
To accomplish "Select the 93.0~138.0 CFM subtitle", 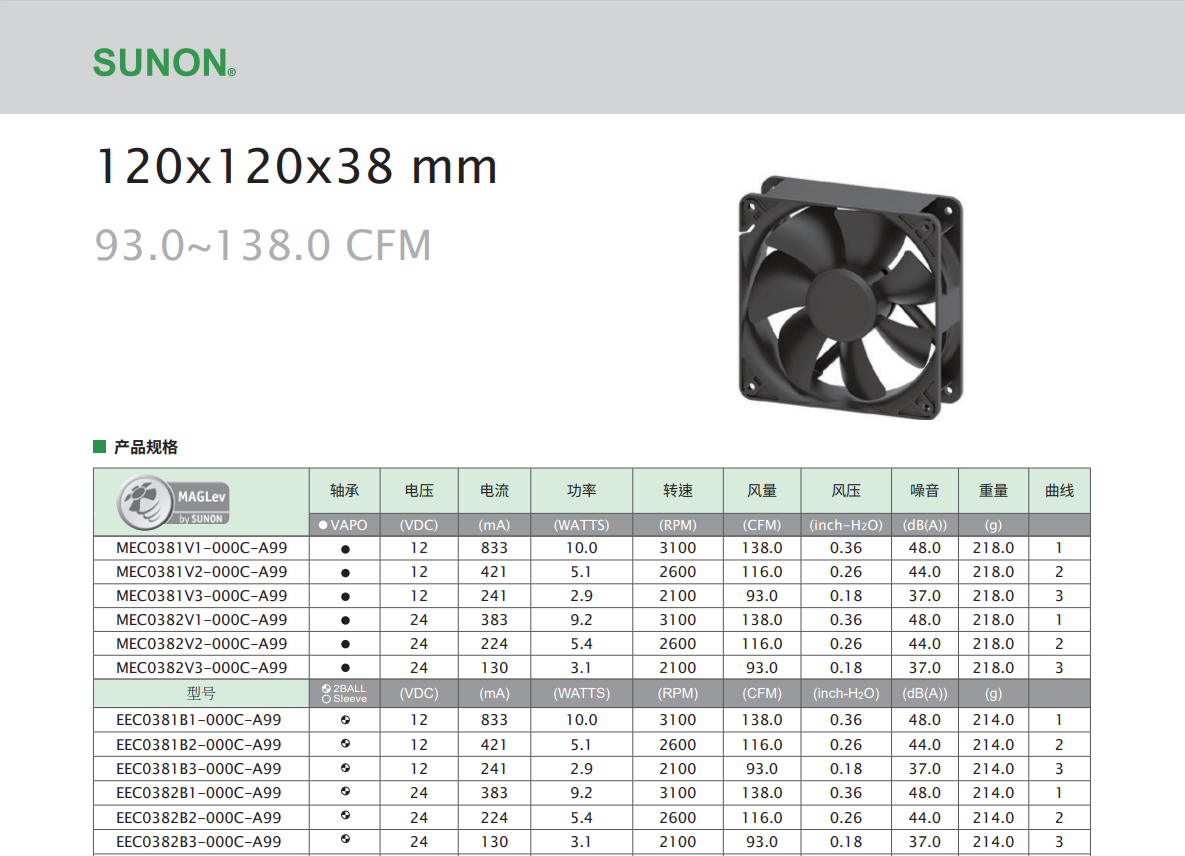I will tap(263, 246).
